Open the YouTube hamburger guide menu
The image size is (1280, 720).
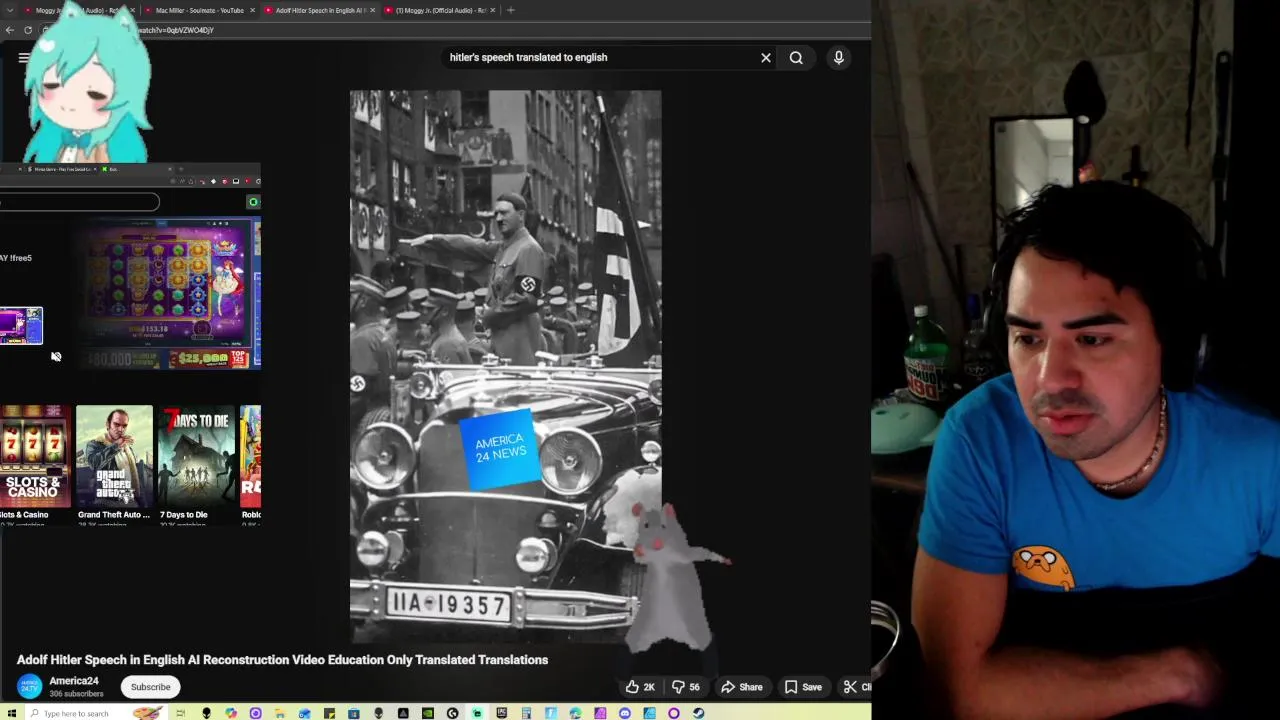(x=24, y=57)
